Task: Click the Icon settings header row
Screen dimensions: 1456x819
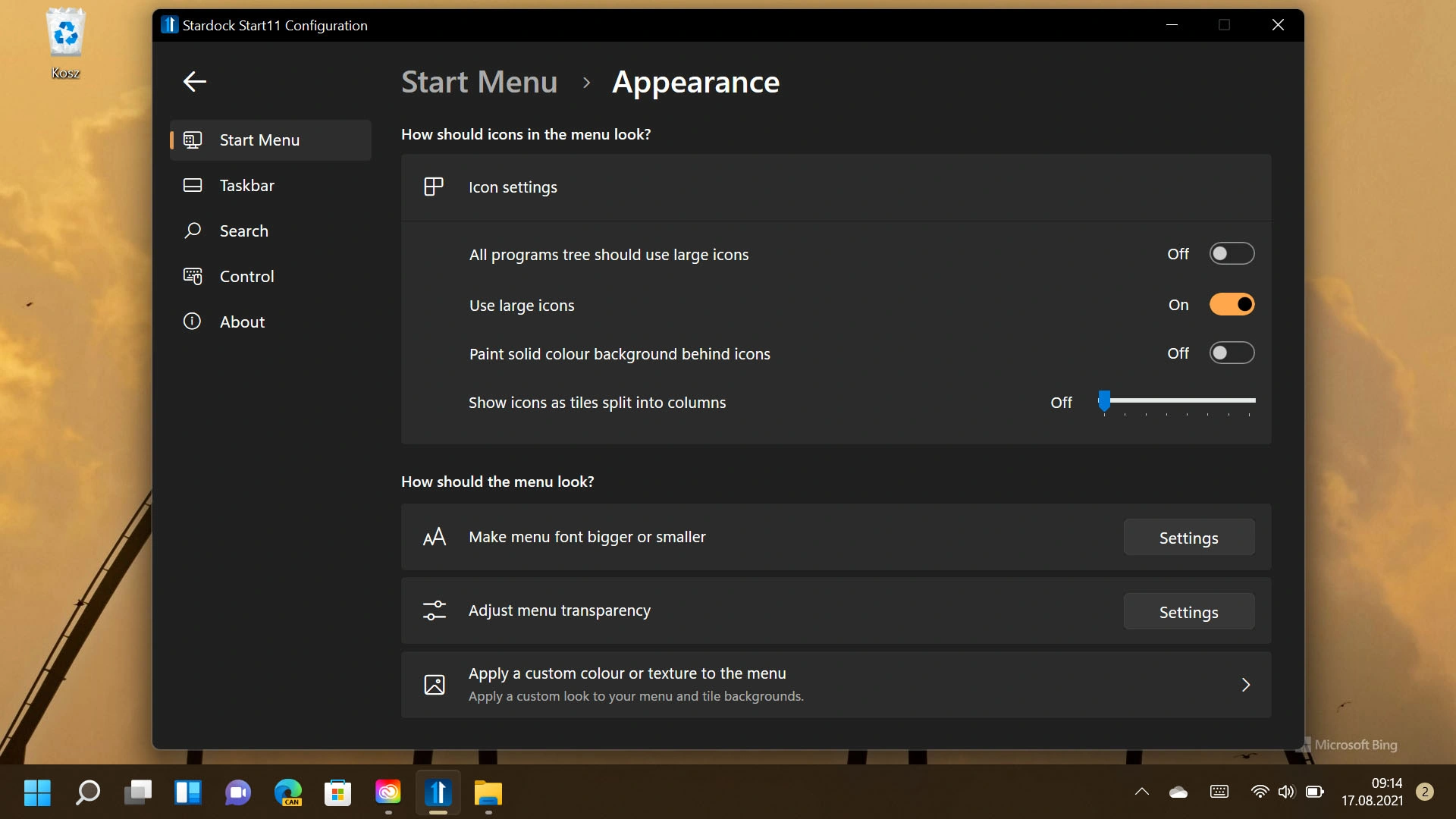Action: (x=836, y=187)
